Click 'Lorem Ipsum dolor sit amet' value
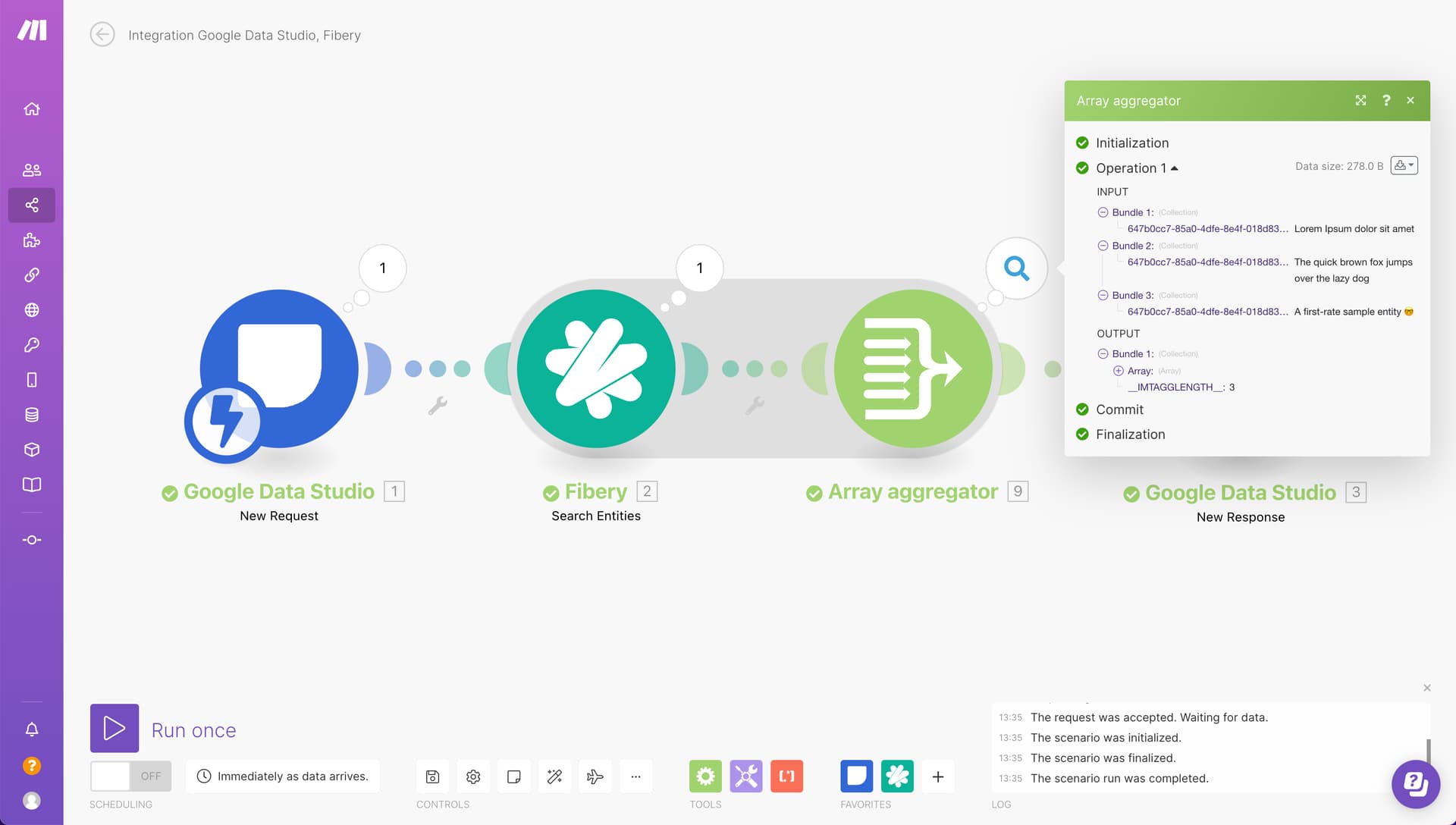 1354,228
